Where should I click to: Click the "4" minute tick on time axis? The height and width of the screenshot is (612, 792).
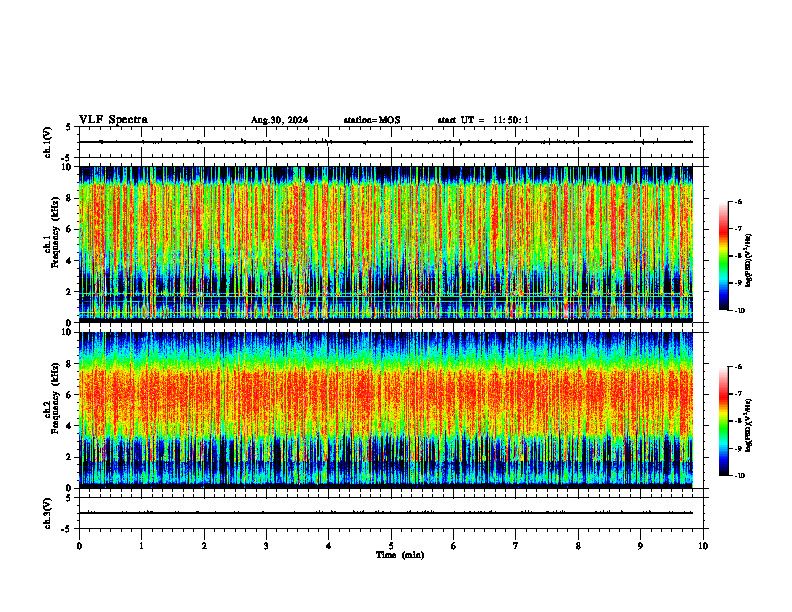329,546
